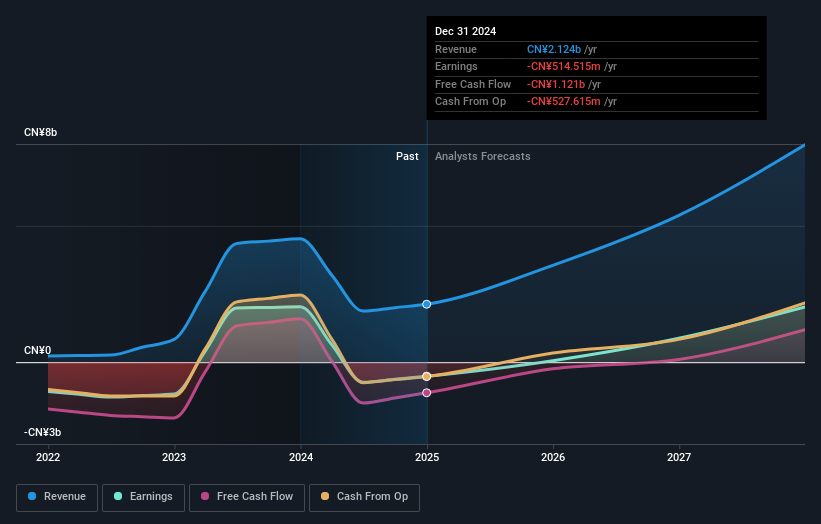Image resolution: width=821 pixels, height=524 pixels.
Task: Toggle the Cash From Op legend series
Action: 364,497
